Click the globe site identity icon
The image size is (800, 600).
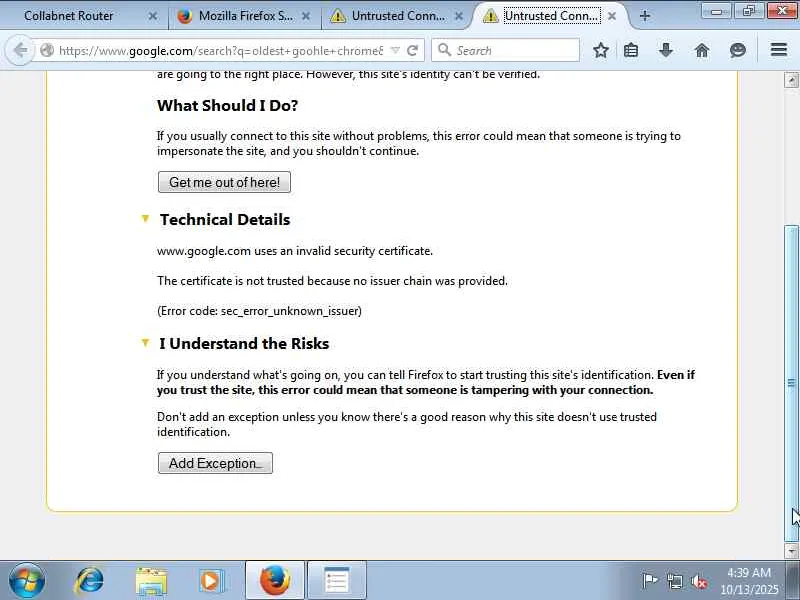point(47,50)
